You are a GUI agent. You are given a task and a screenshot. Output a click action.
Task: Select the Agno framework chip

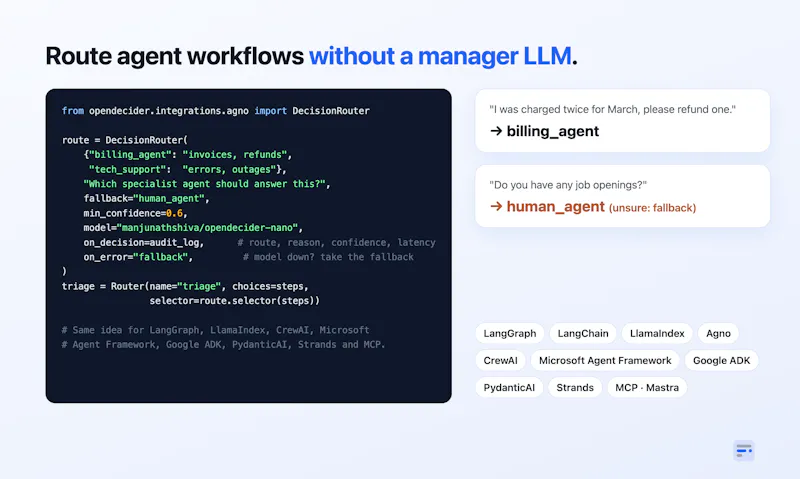pos(718,334)
